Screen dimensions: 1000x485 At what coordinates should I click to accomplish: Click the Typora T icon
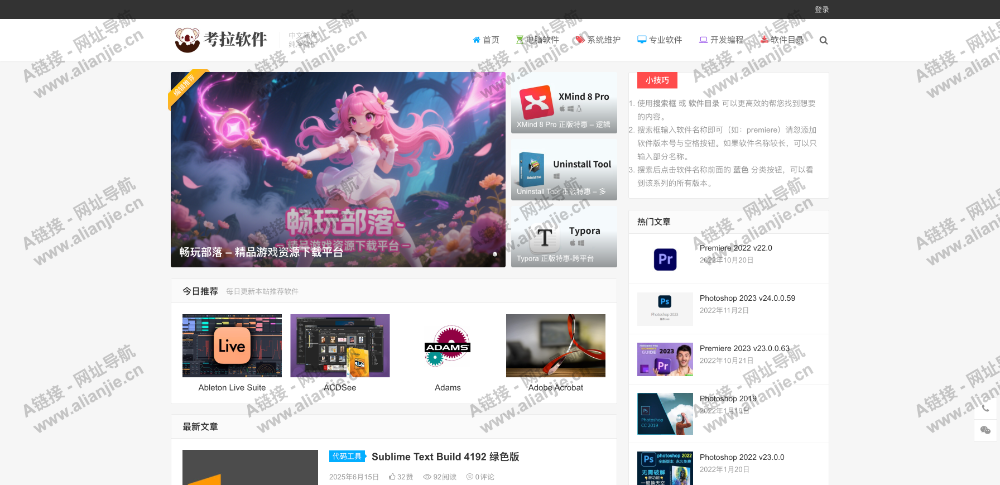[x=544, y=237]
